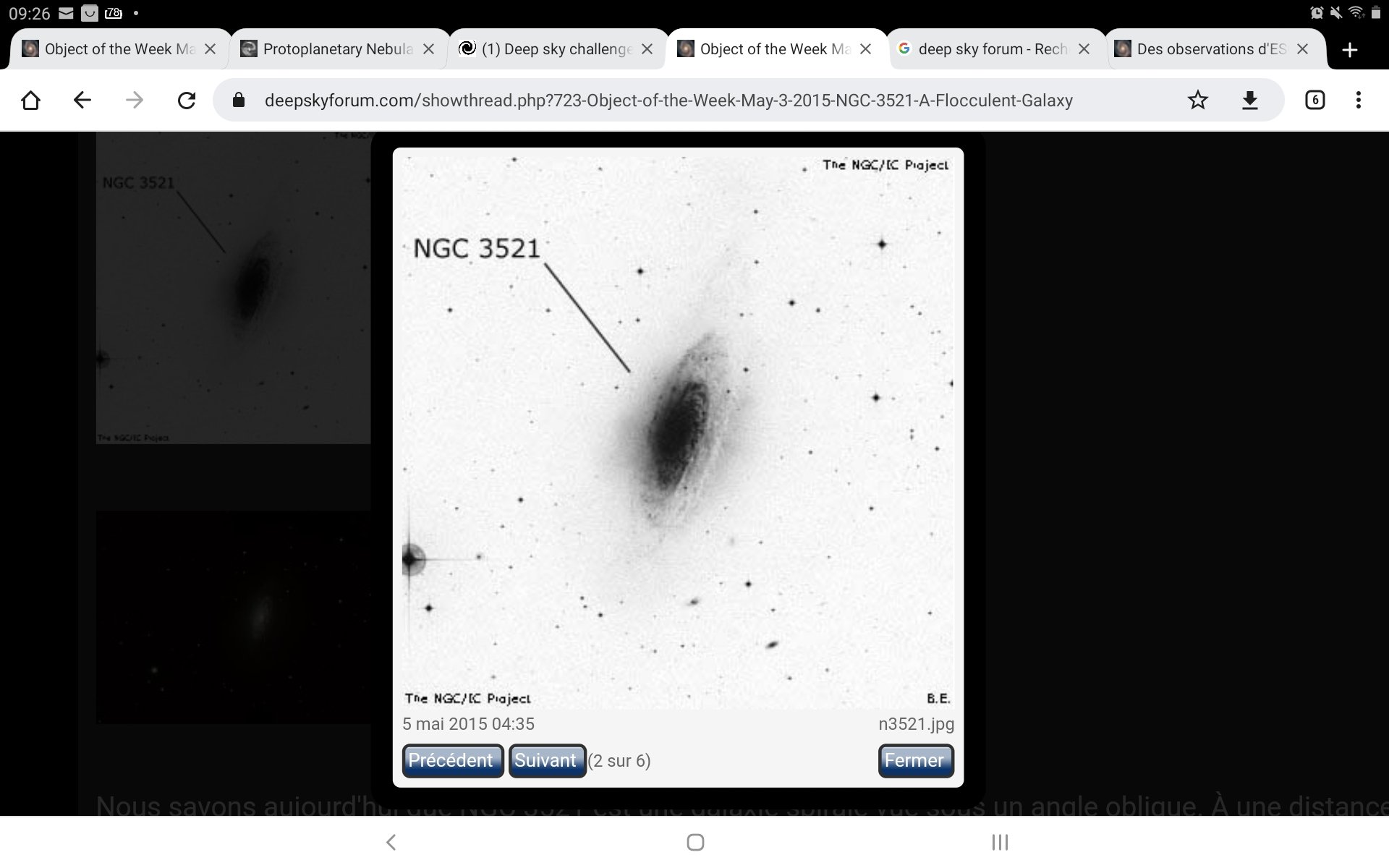1389x868 pixels.
Task: Tap the n3521.jpg filename text
Action: coord(916,724)
